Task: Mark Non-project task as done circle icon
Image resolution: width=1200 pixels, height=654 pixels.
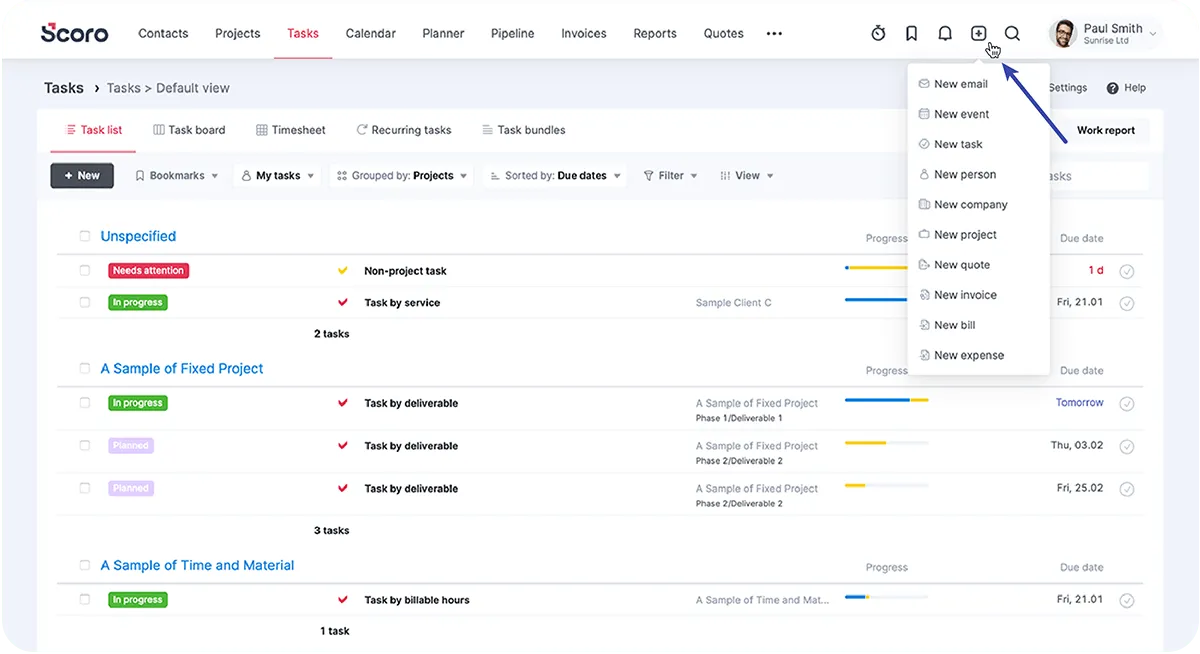Action: pyautogui.click(x=1127, y=271)
